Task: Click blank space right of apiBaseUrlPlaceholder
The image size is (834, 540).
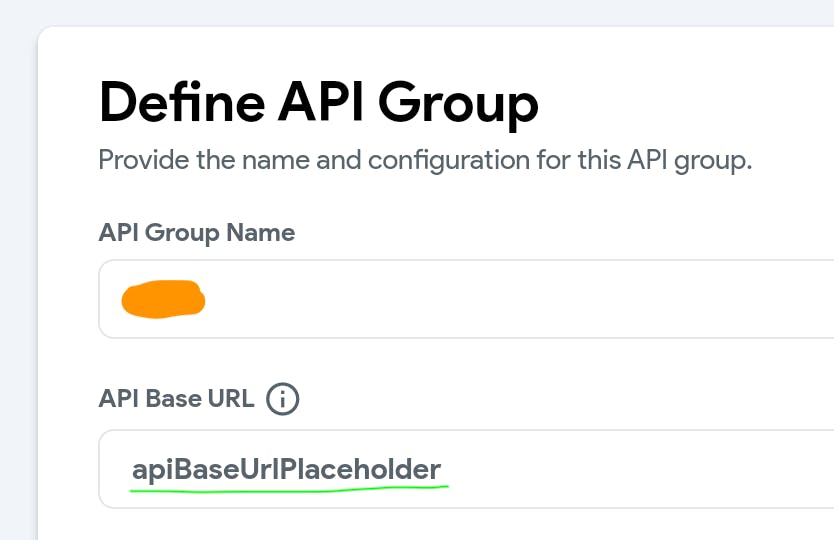Action: 640,469
